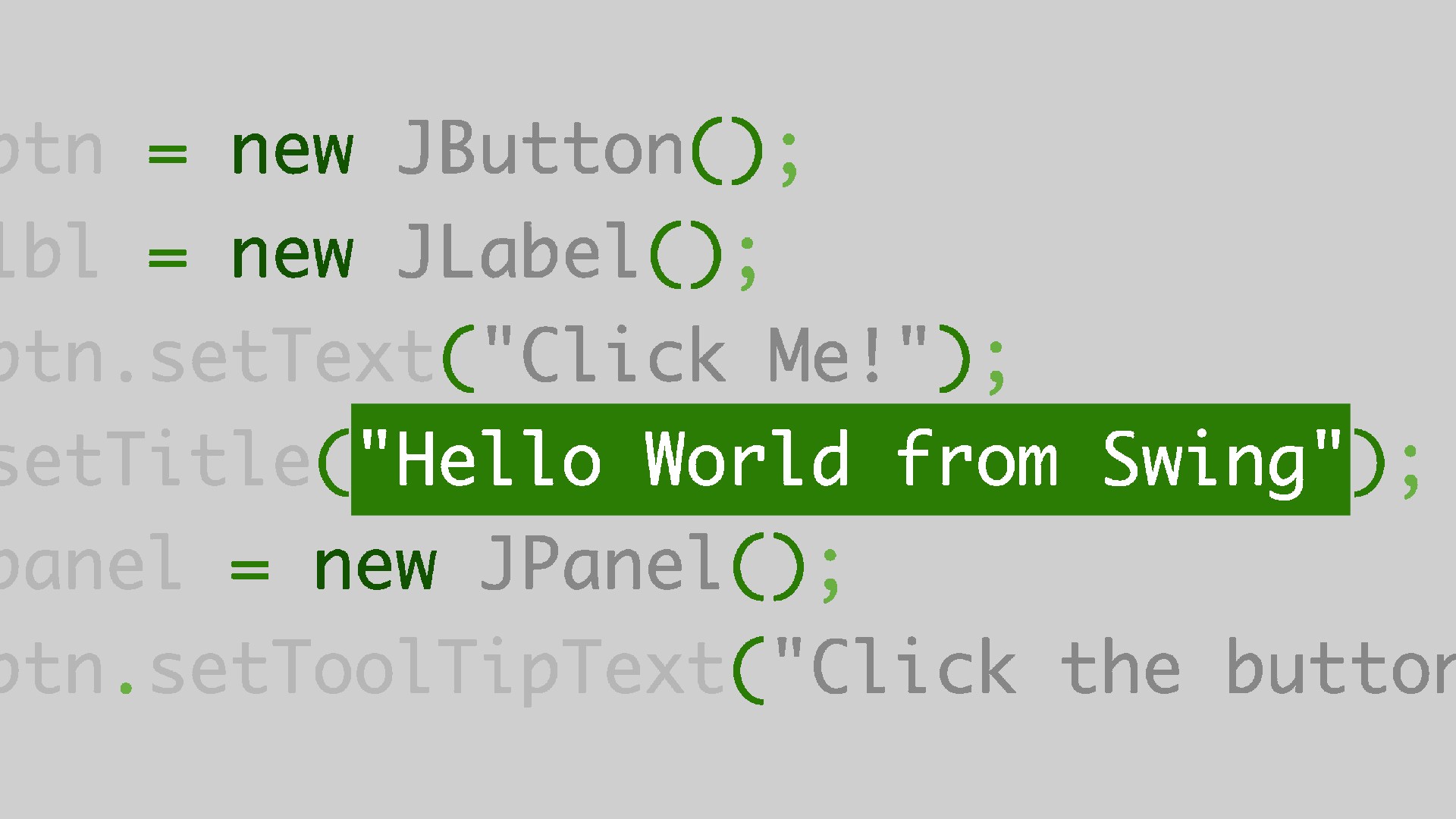Viewport: 1456px width, 819px height.
Task: Click the "Click the button" tooltip string
Action: coord(1116,667)
